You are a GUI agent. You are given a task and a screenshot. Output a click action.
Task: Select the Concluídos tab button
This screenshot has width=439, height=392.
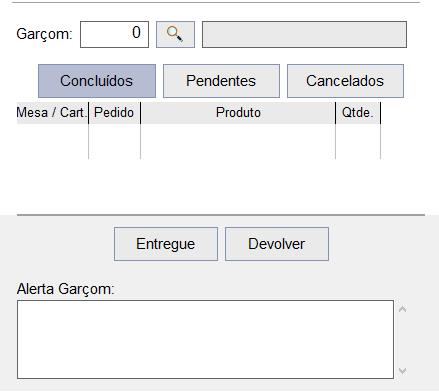[97, 81]
